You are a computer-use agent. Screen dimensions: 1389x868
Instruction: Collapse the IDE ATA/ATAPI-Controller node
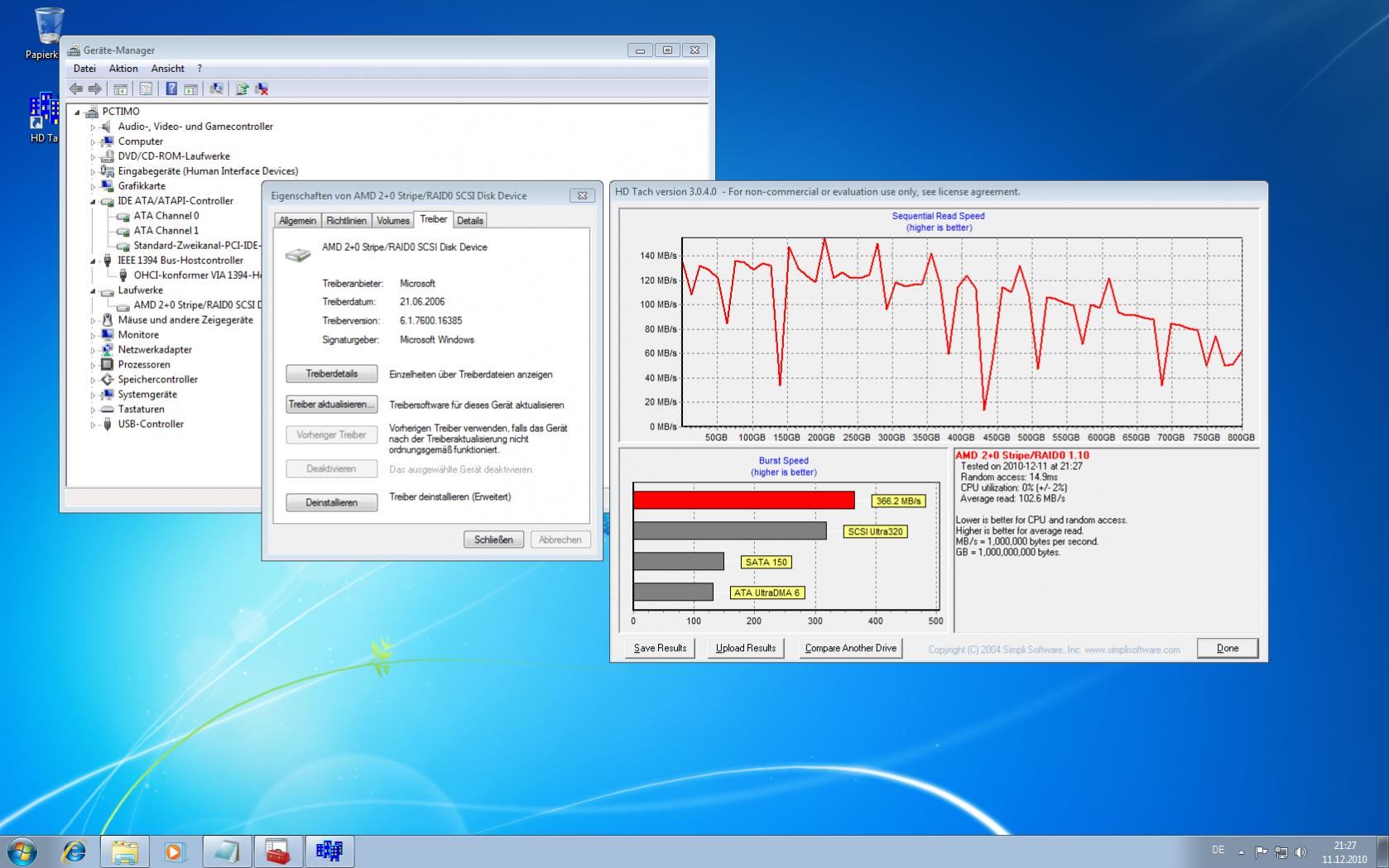(x=93, y=201)
